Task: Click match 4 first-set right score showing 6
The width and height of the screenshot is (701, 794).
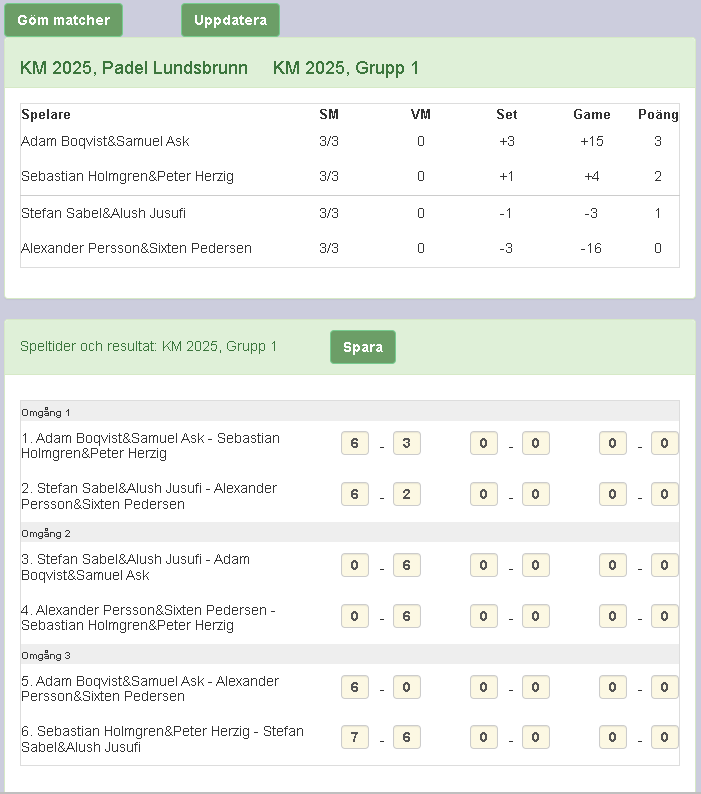Action: click(x=406, y=616)
